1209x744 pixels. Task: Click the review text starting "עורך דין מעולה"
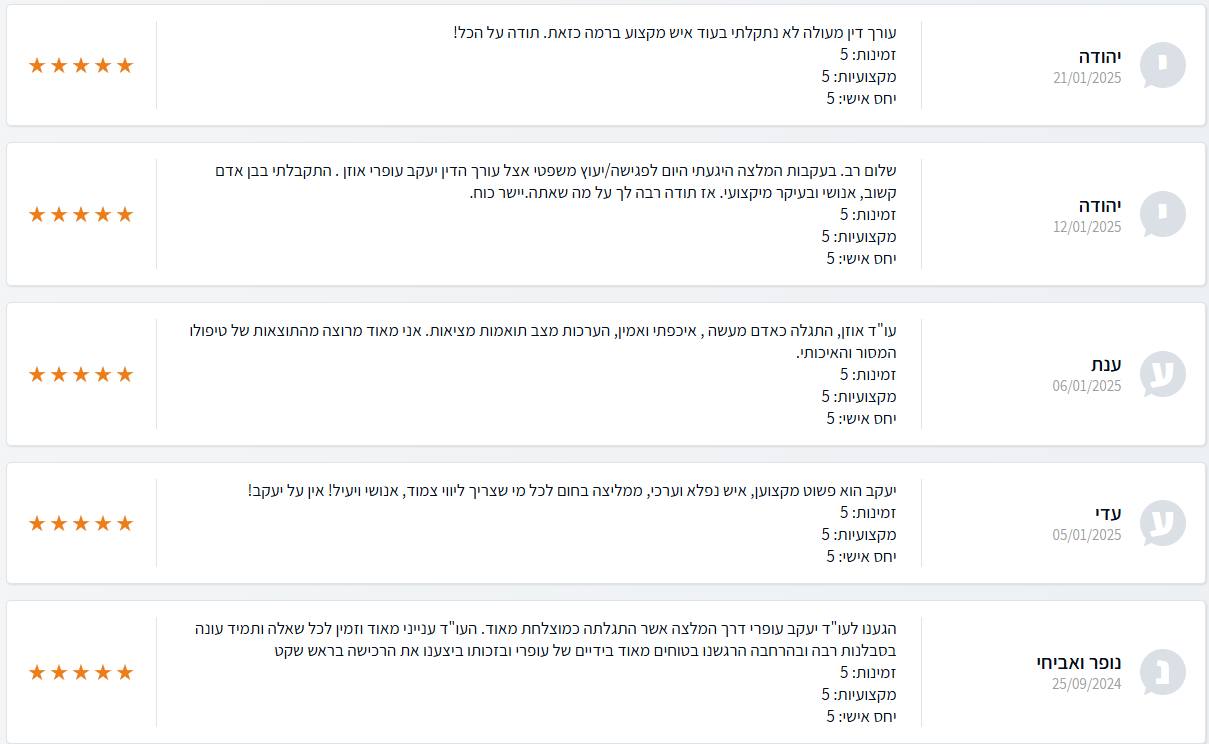675,32
